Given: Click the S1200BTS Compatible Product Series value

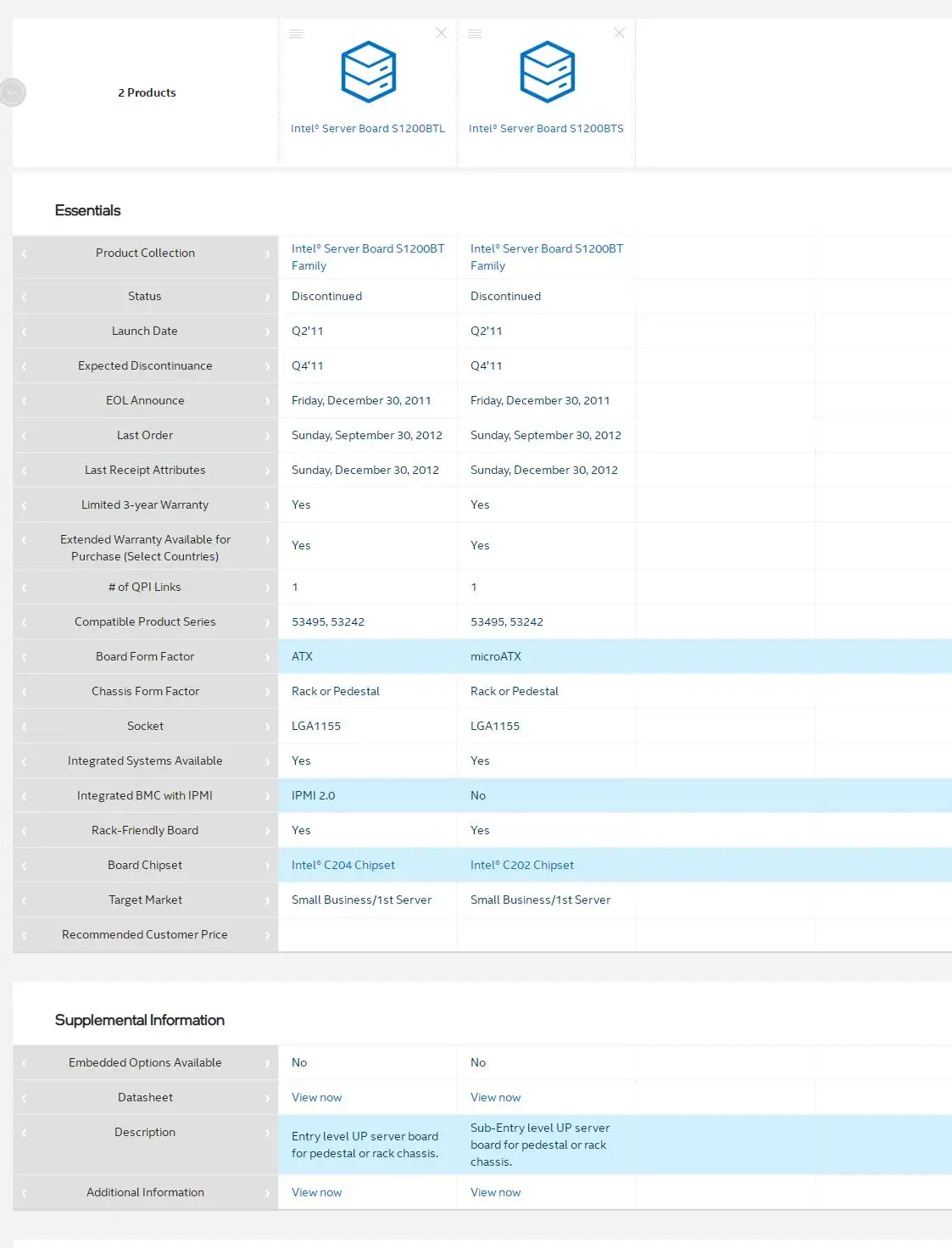Looking at the screenshot, I should [x=507, y=622].
